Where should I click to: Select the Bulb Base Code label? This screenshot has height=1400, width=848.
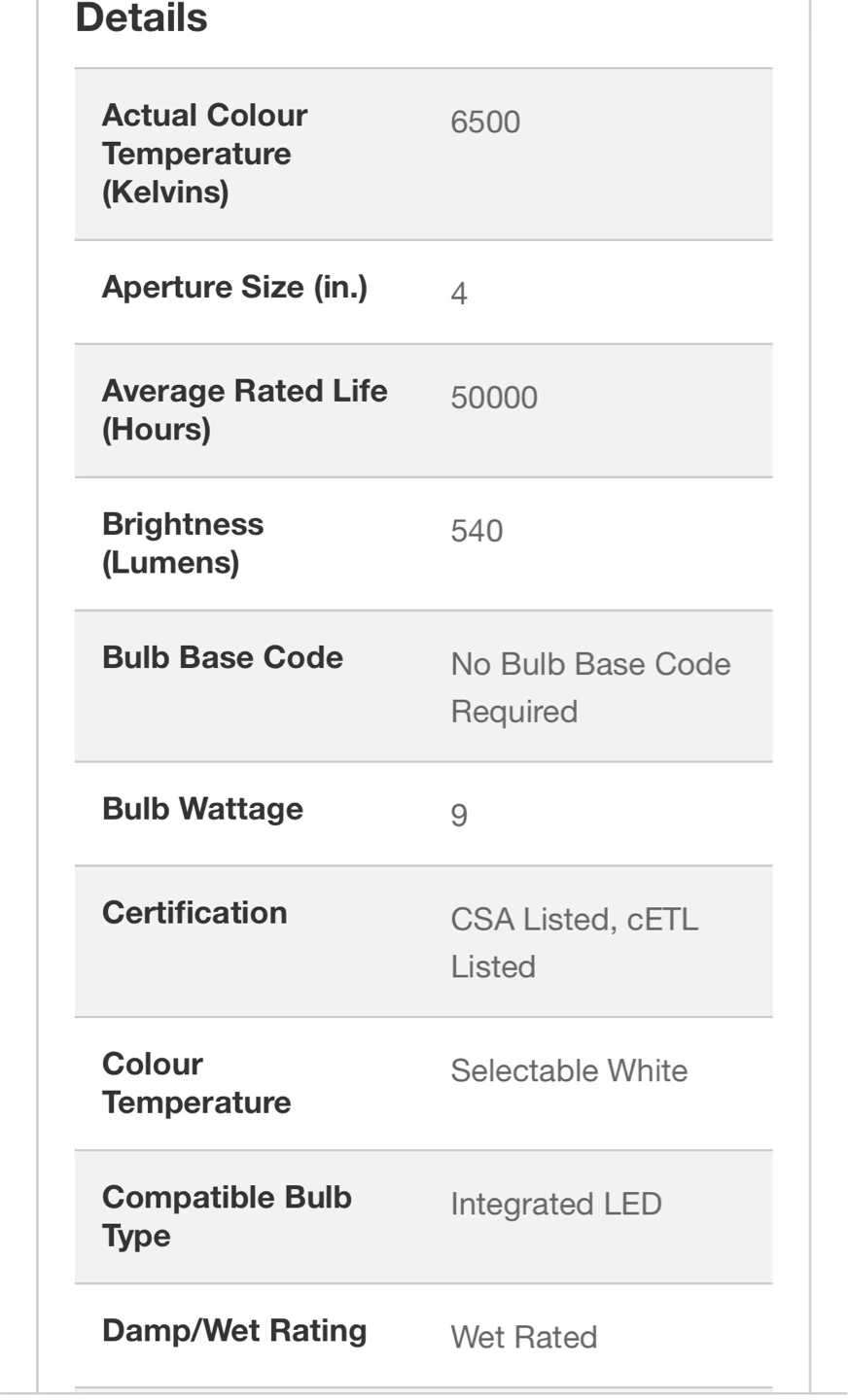point(223,657)
